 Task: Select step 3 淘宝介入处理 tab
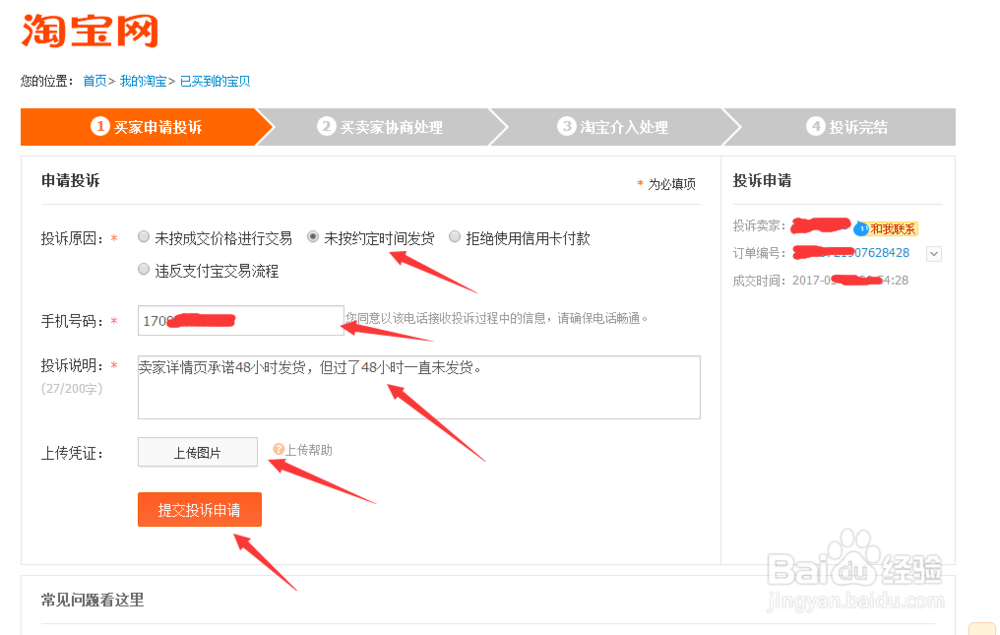[613, 127]
